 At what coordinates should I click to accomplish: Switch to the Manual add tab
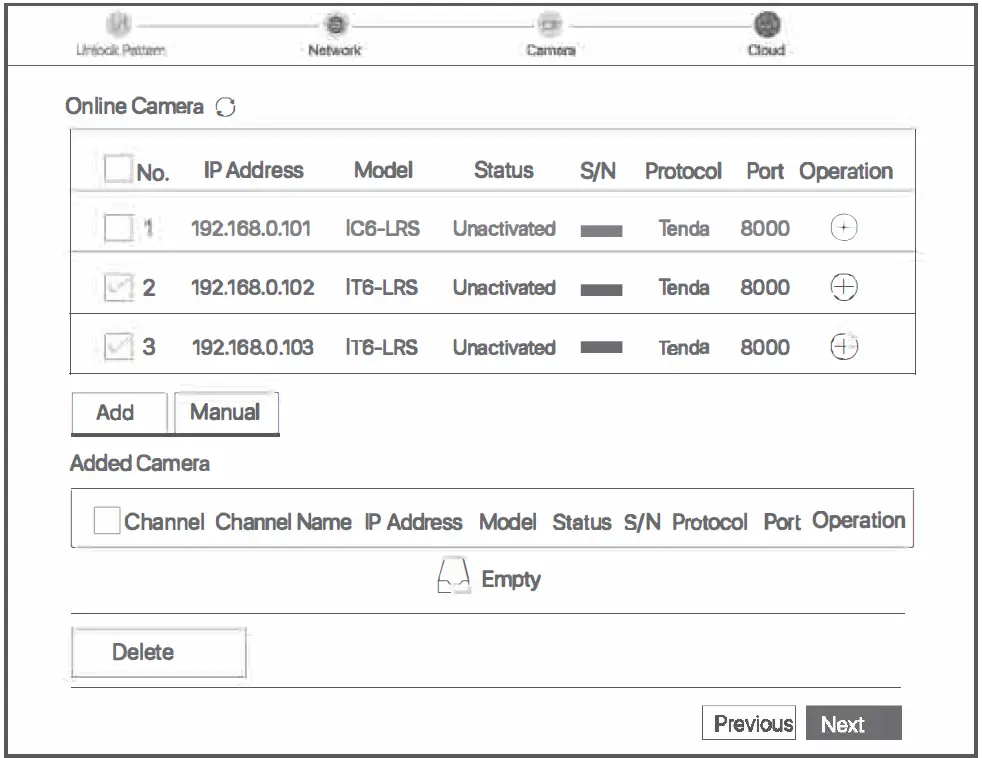click(x=226, y=411)
